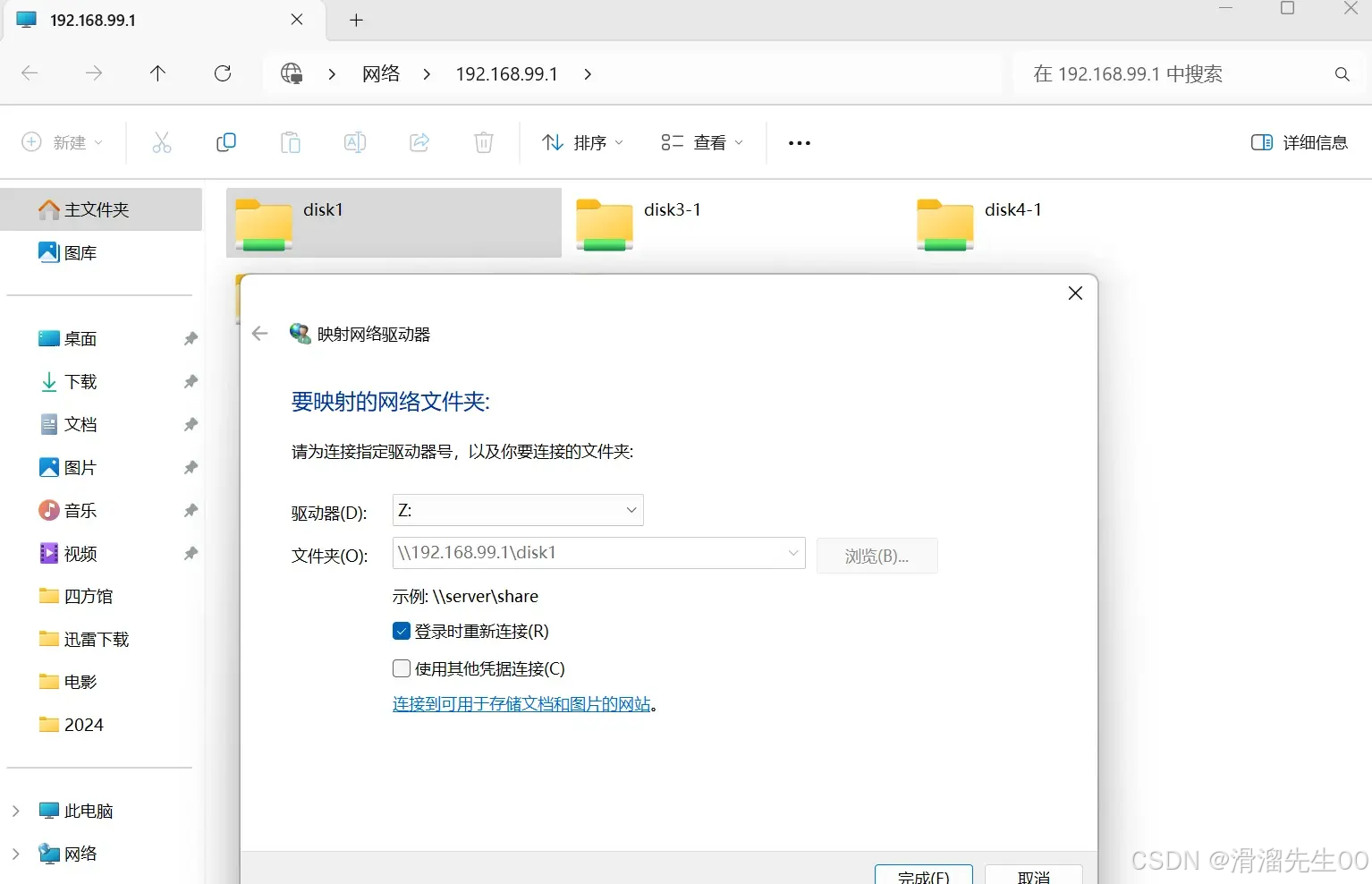Click the Share icon in toolbar
This screenshot has height=884, width=1372.
click(419, 142)
